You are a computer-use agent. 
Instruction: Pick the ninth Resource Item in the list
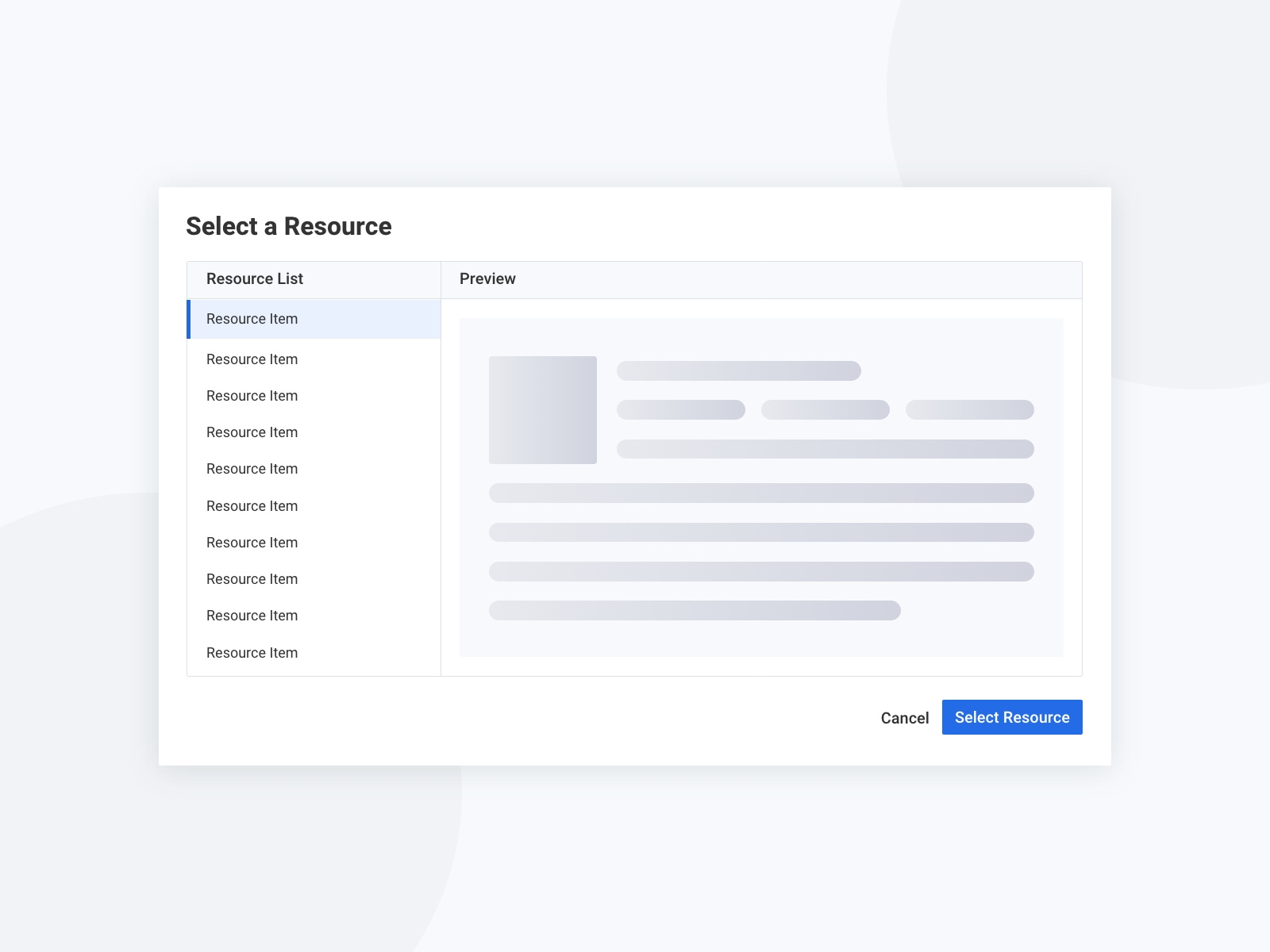314,616
